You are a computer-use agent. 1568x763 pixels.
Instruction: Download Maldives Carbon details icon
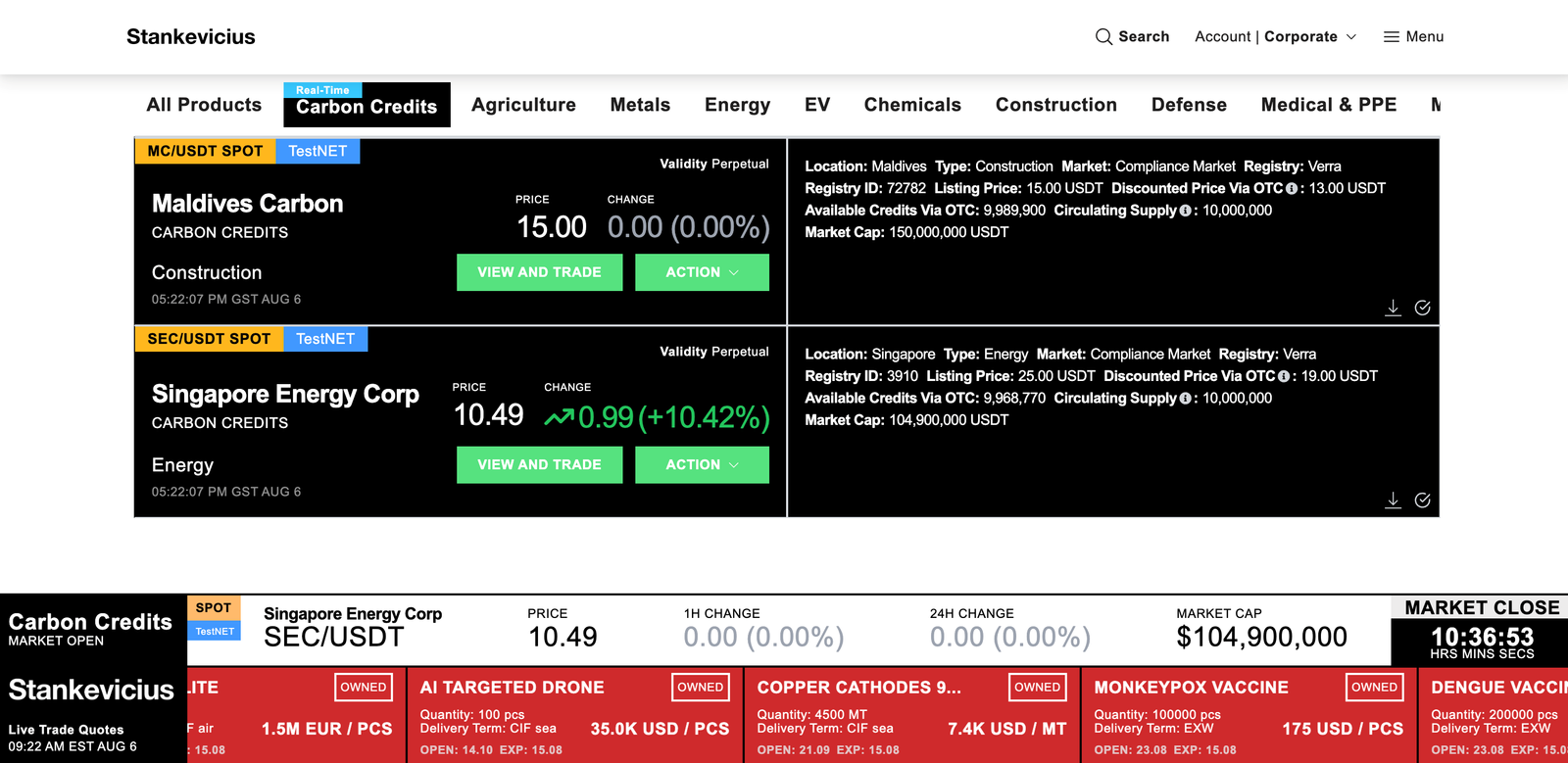[x=1393, y=308]
